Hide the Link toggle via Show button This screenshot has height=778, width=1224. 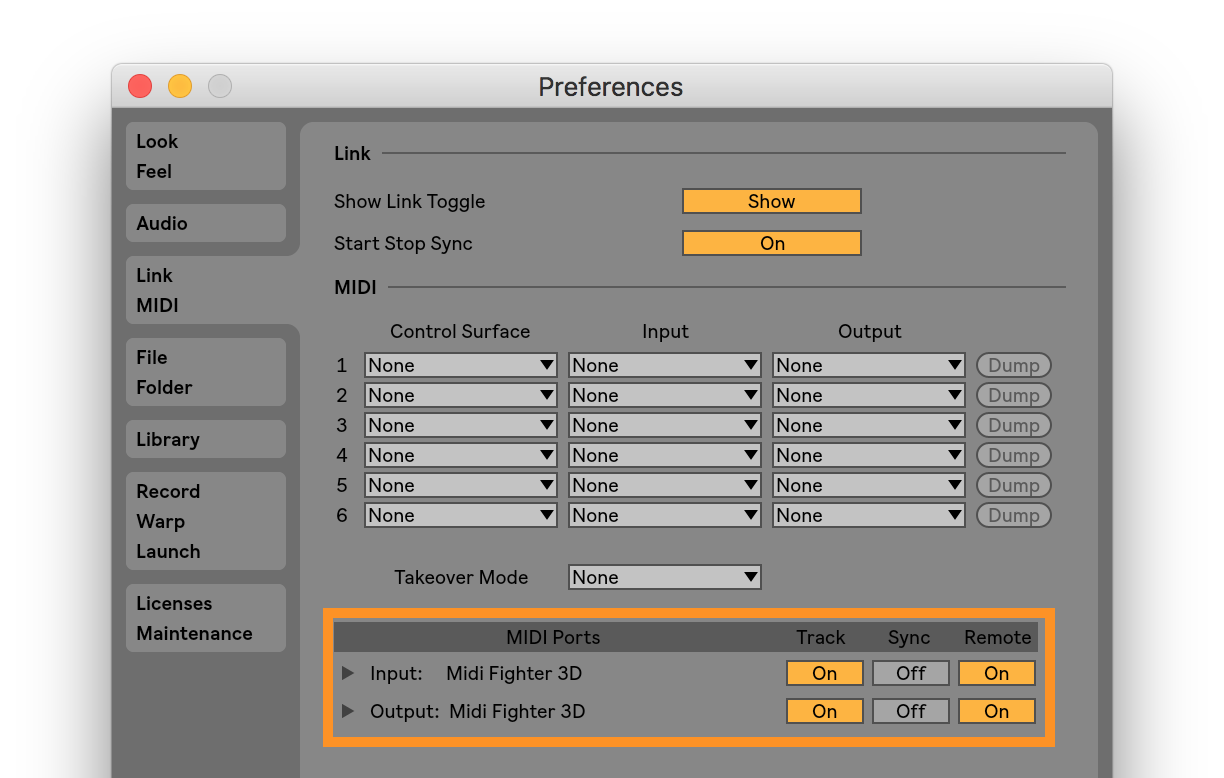[771, 200]
